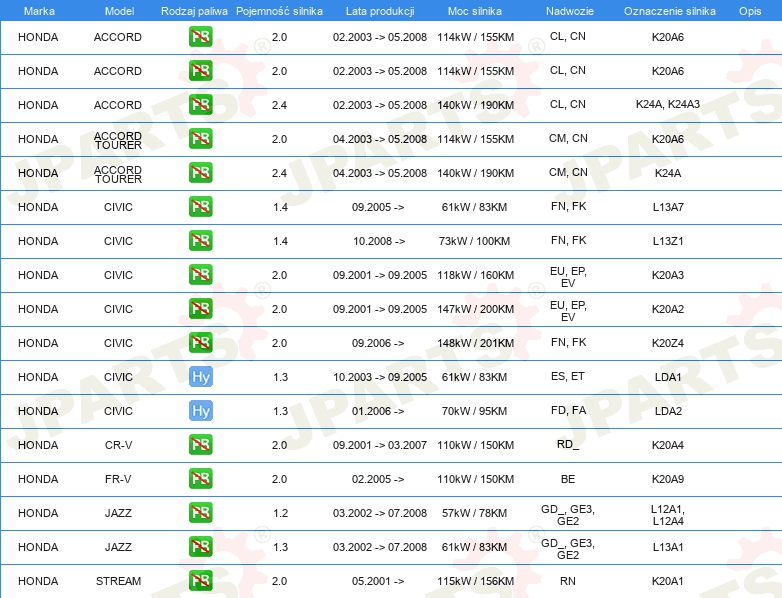Click the engine capacity '1.2' in the JAZZ row
The image size is (782, 598).
pos(280,513)
